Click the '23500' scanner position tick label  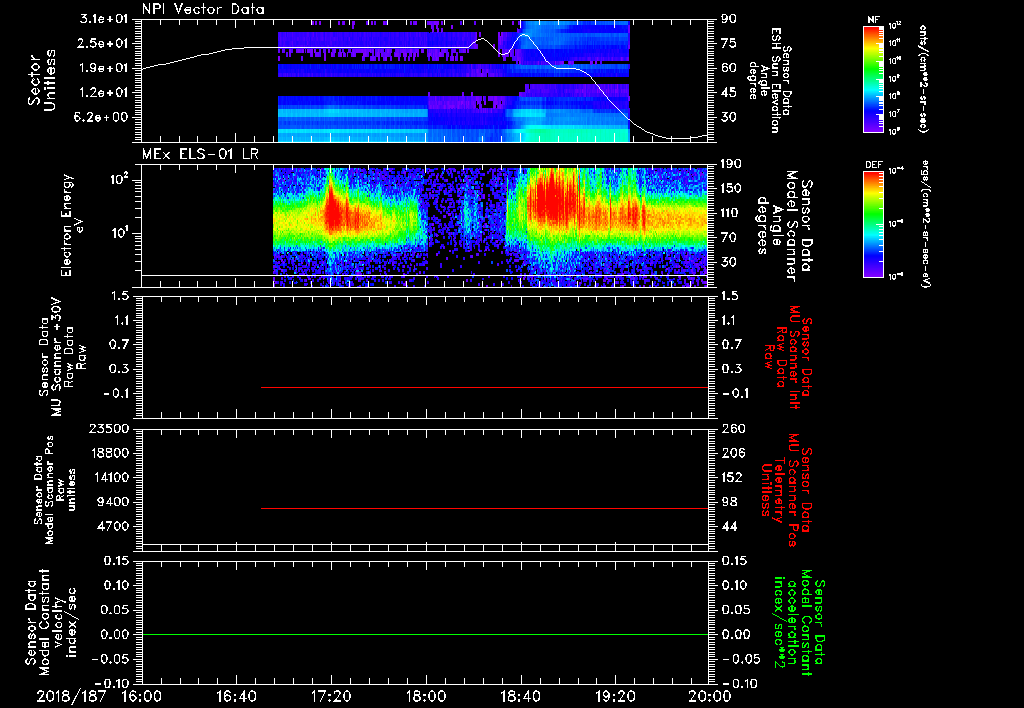point(108,429)
